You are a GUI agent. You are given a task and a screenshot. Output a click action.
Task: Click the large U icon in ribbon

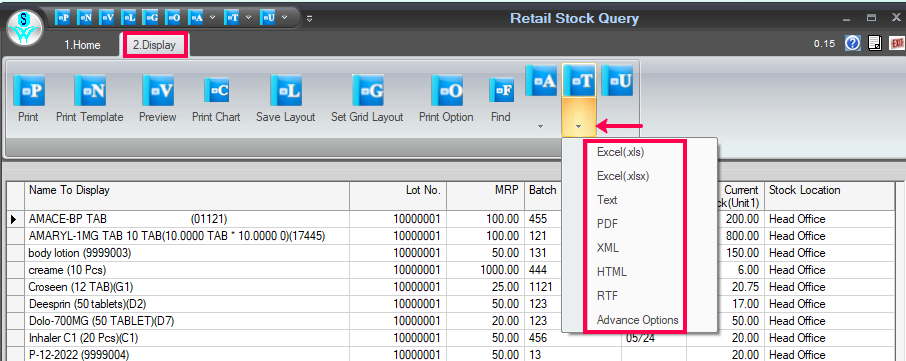click(x=617, y=80)
